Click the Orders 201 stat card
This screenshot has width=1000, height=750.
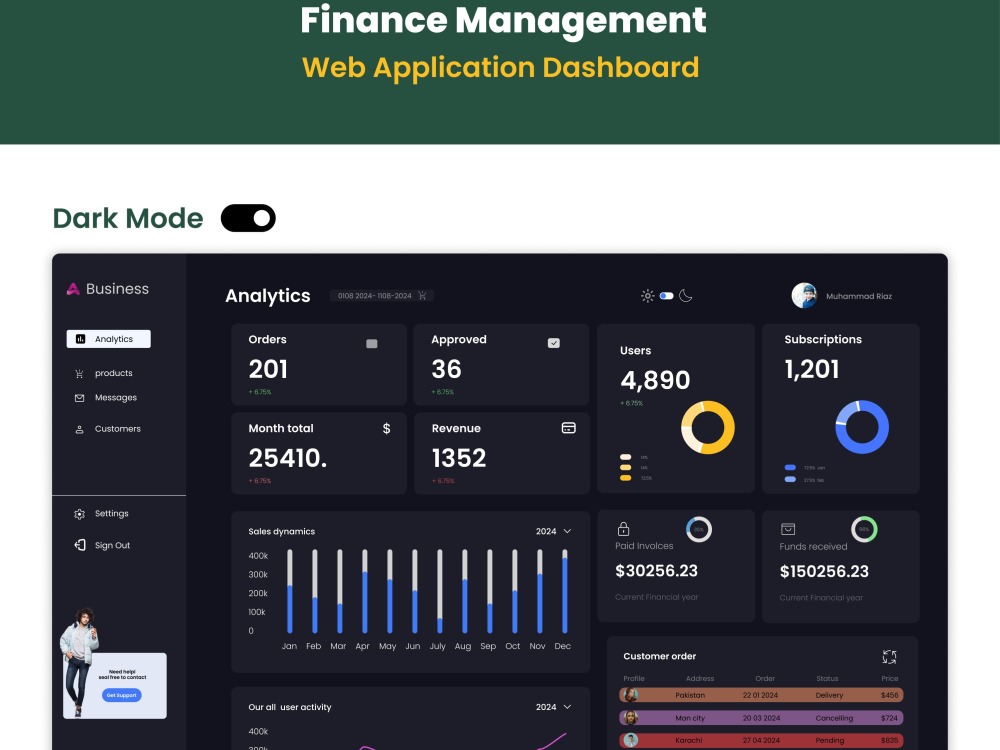319,364
